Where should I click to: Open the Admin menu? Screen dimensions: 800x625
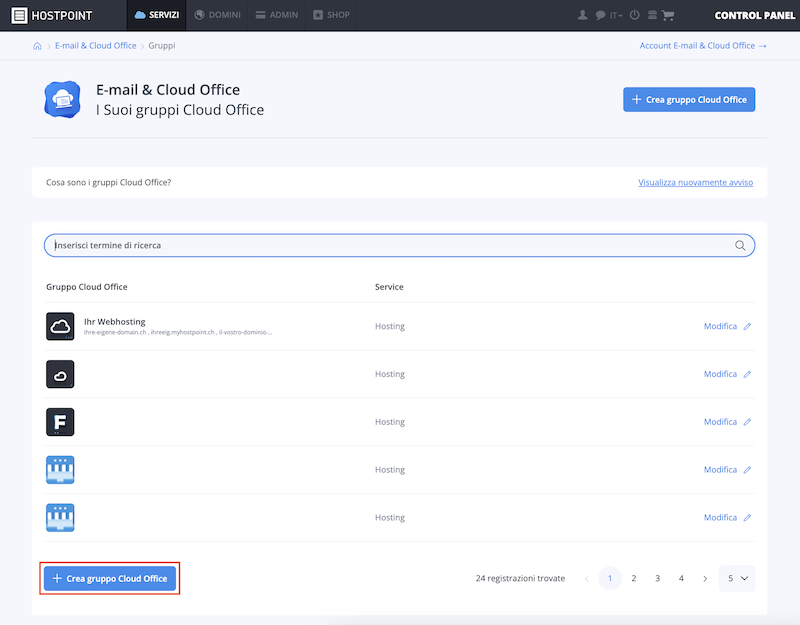pyautogui.click(x=277, y=15)
